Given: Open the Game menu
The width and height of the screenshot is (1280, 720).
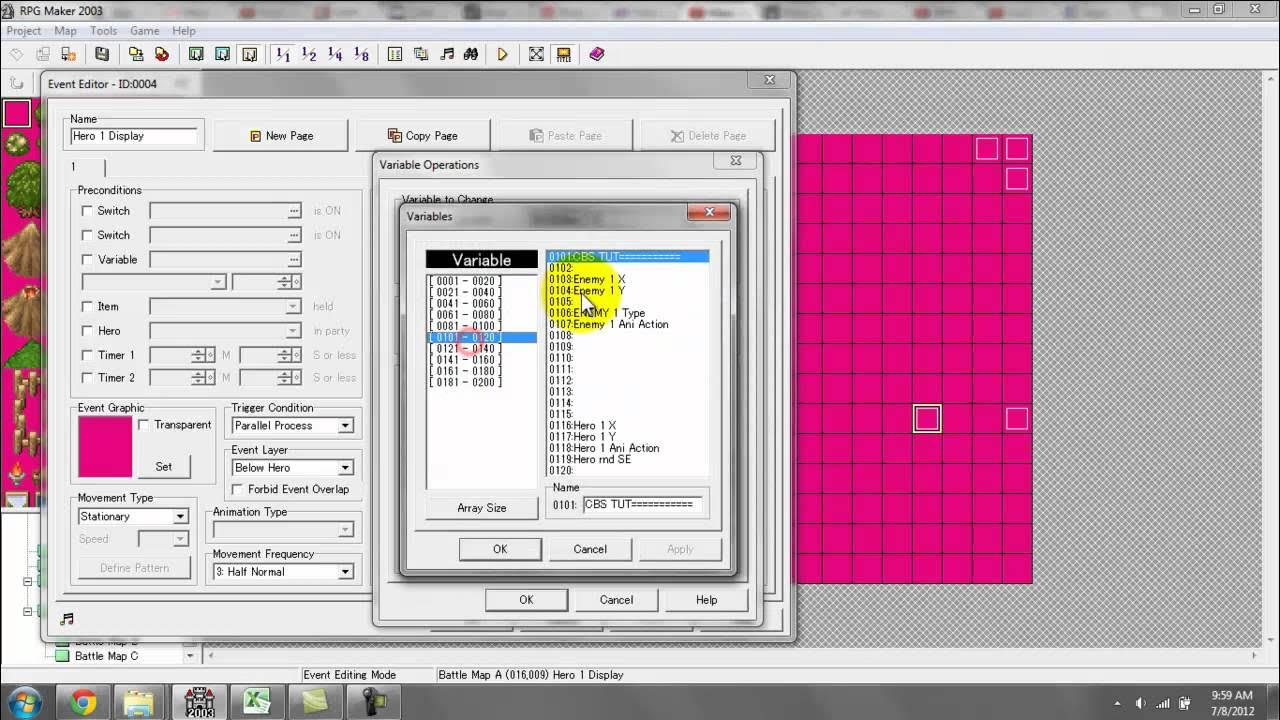Looking at the screenshot, I should pos(145,31).
